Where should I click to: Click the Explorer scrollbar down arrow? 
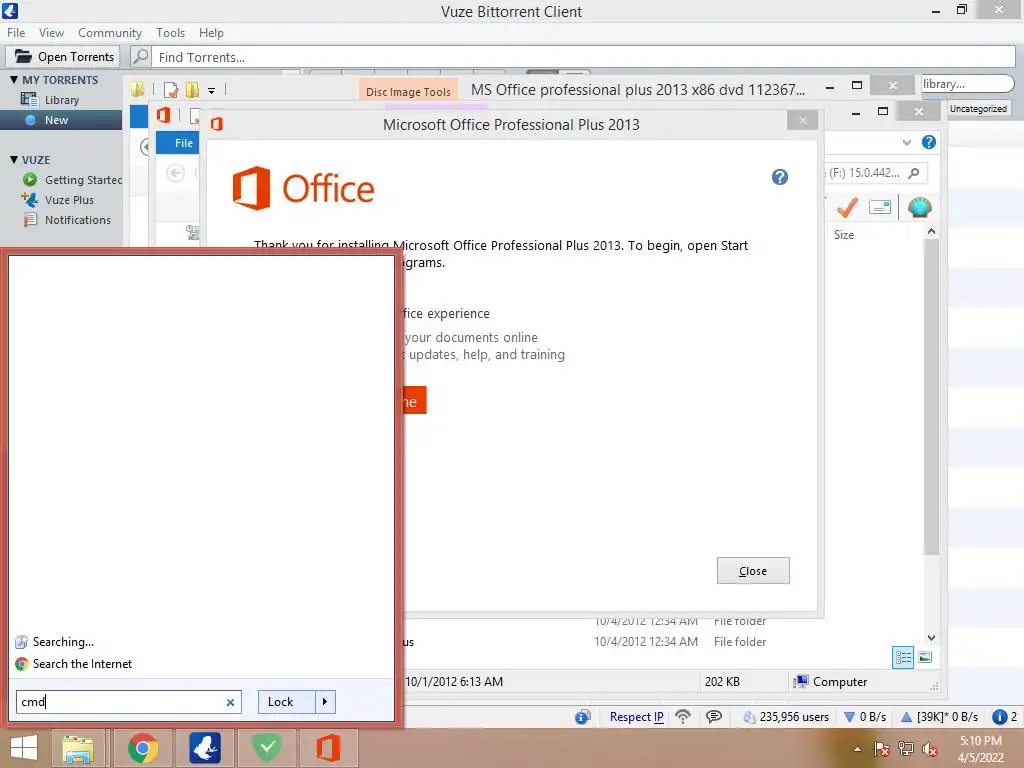pyautogui.click(x=932, y=637)
